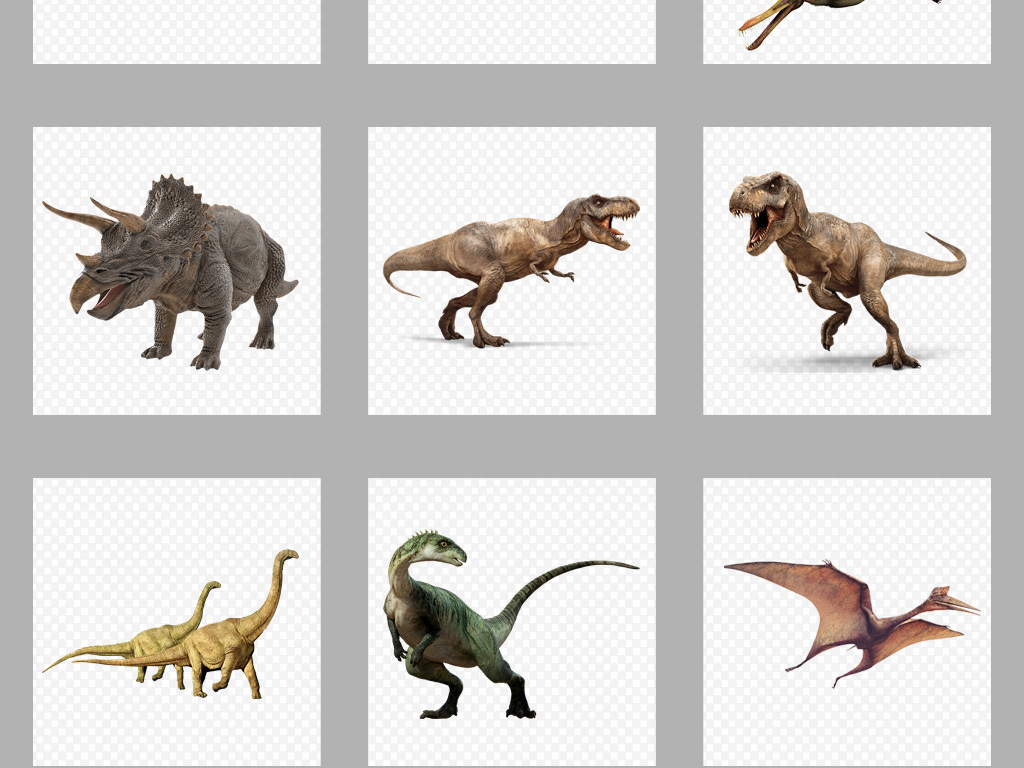
Task: Click the front-facing roaring T. rex tile
Action: click(x=846, y=270)
